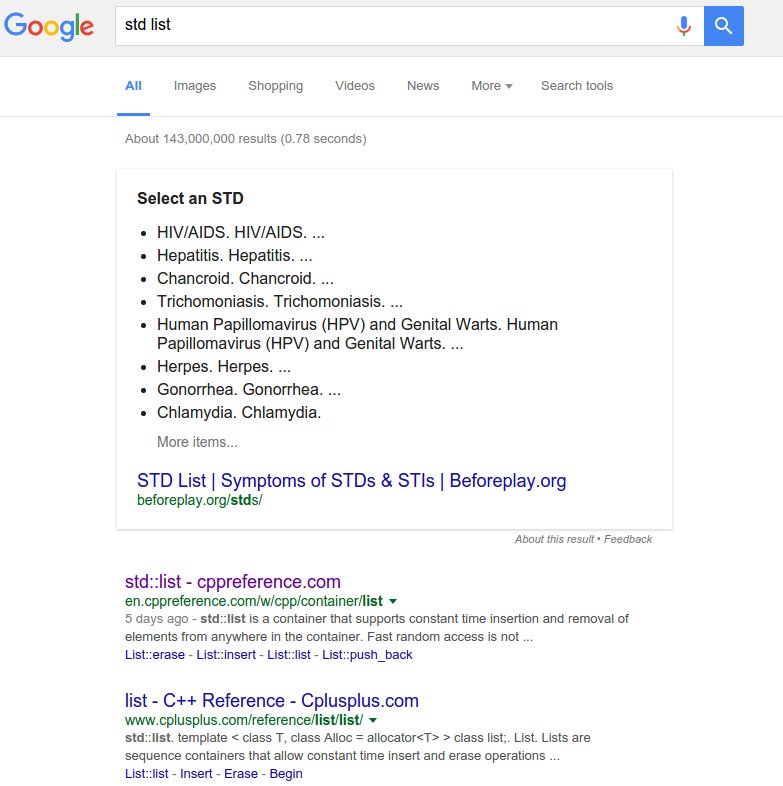Open the News tab
This screenshot has width=783, height=786.
[x=423, y=86]
